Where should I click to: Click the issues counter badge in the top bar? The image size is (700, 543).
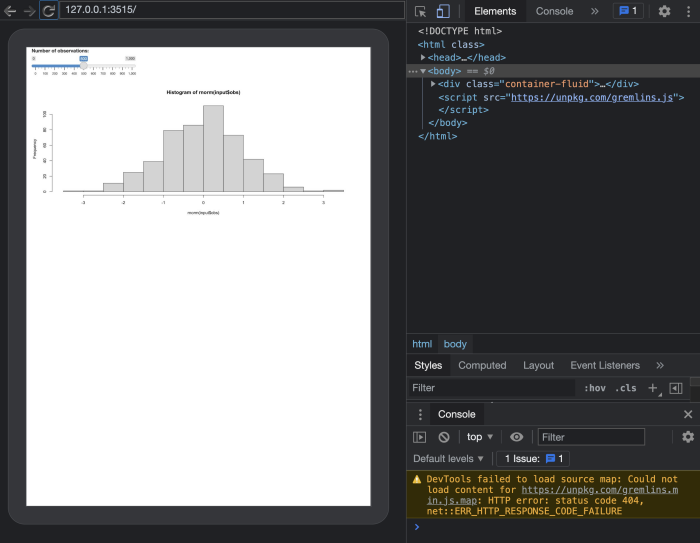(628, 11)
